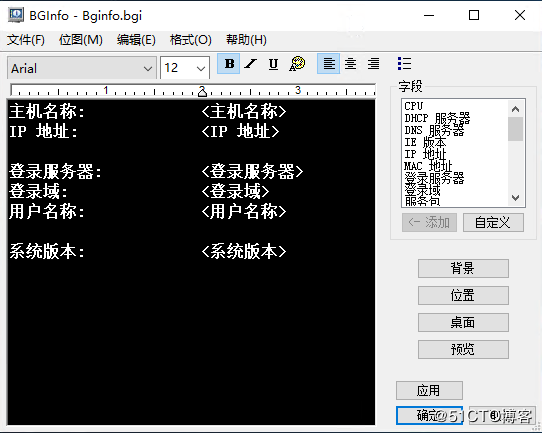Align text left in toolbar
The width and height of the screenshot is (542, 433).
click(328, 64)
